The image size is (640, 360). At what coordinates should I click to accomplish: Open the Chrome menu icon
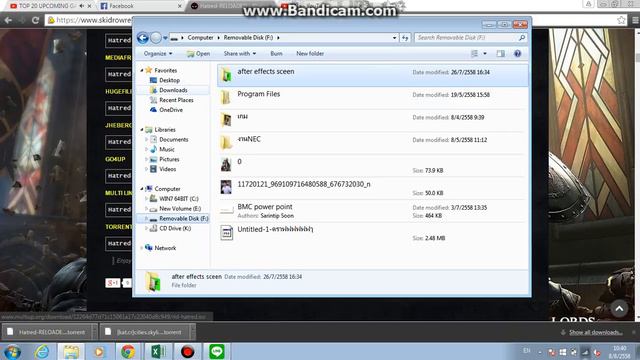point(635,20)
